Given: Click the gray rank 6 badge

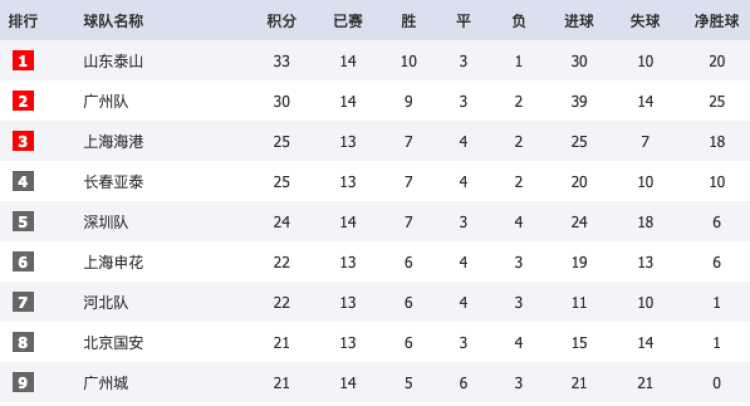Looking at the screenshot, I should click(x=24, y=262).
